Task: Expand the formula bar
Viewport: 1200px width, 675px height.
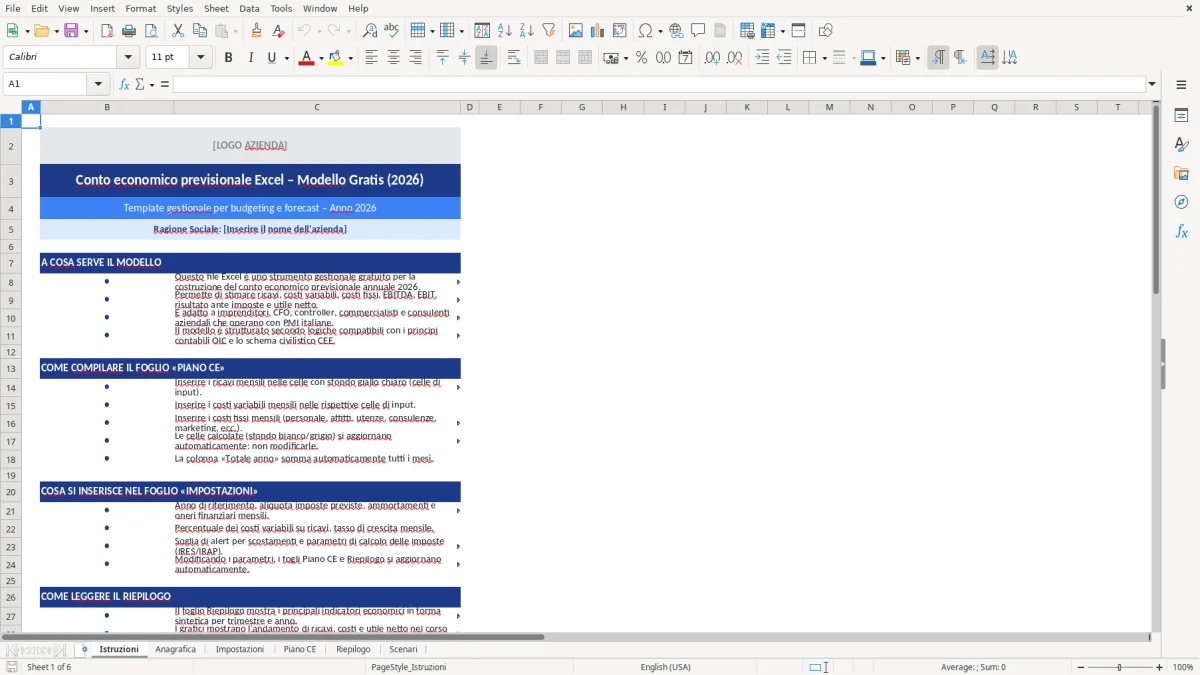Action: tap(1152, 84)
